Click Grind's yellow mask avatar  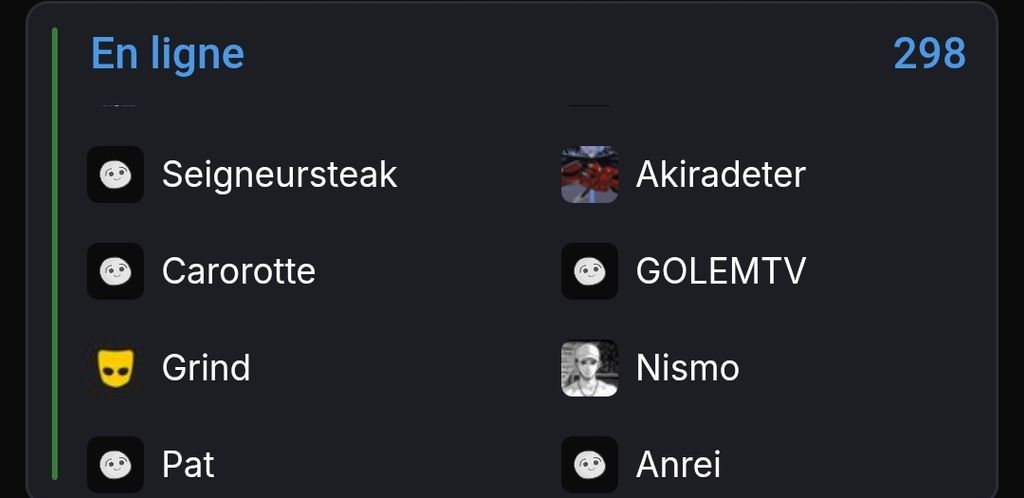click(115, 368)
